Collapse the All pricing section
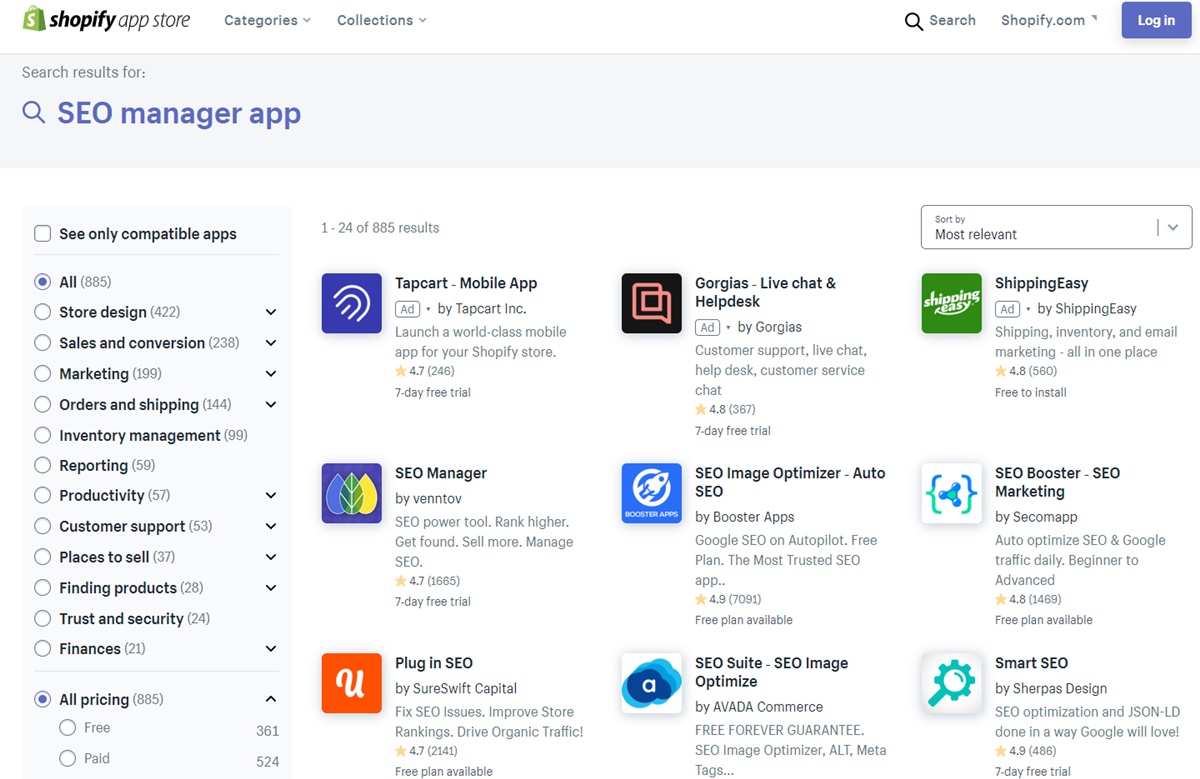Screen dimensions: 1200x779 (x=270, y=700)
